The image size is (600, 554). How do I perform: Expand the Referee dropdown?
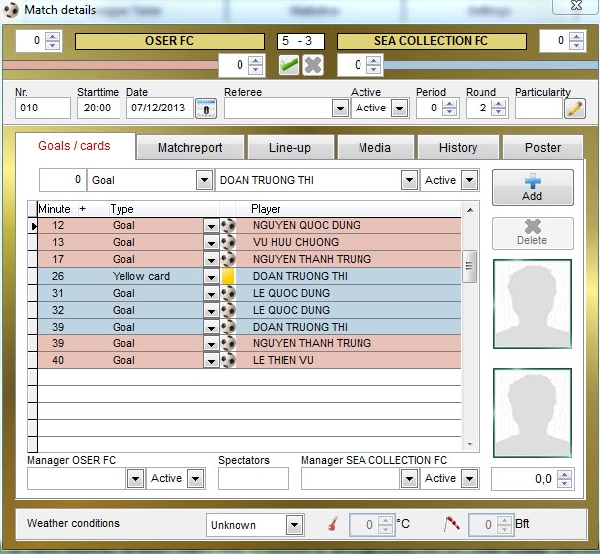pos(340,108)
